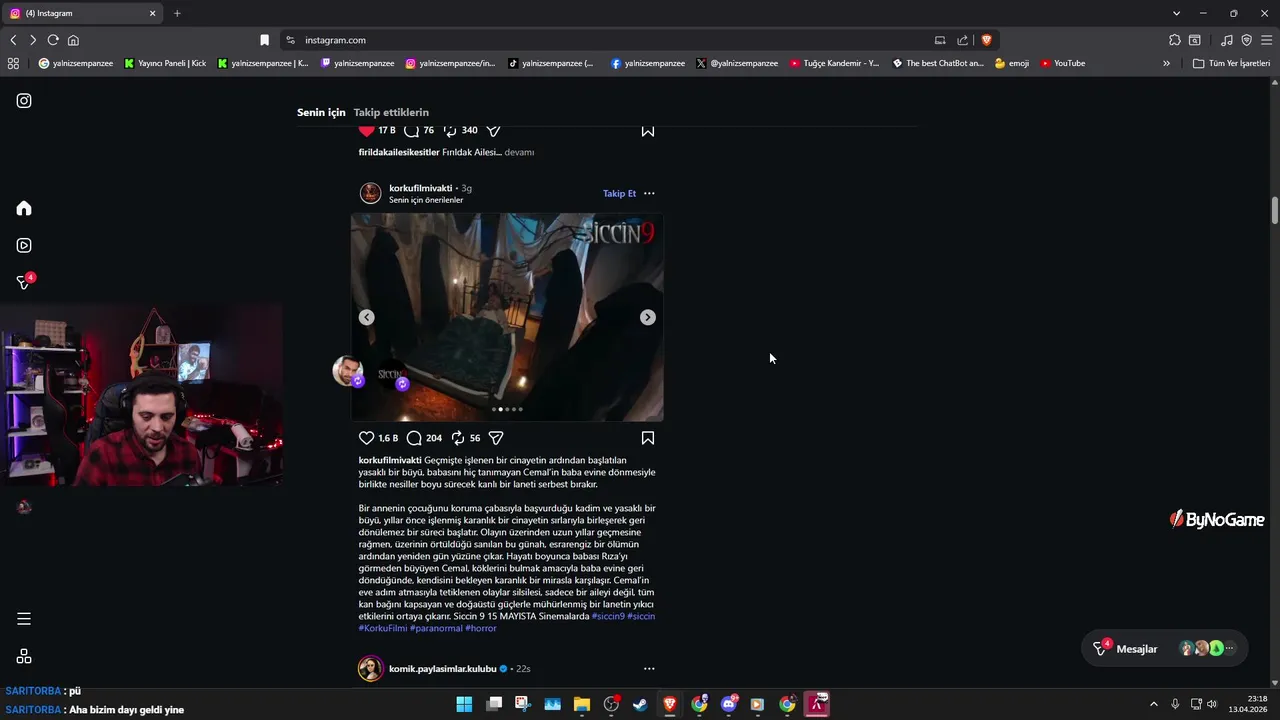Open Instagram home via the house icon
1280x720 pixels.
(24, 208)
